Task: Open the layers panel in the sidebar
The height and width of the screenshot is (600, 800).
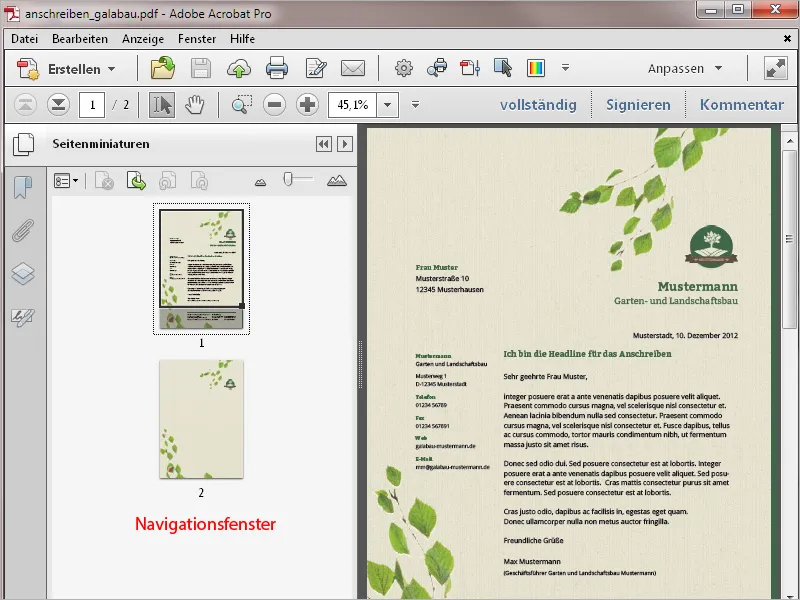Action: tap(23, 273)
